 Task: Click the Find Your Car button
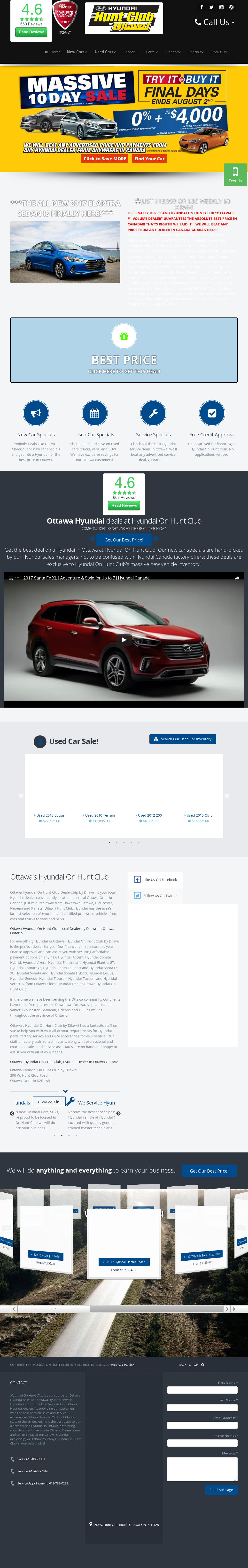[x=149, y=159]
